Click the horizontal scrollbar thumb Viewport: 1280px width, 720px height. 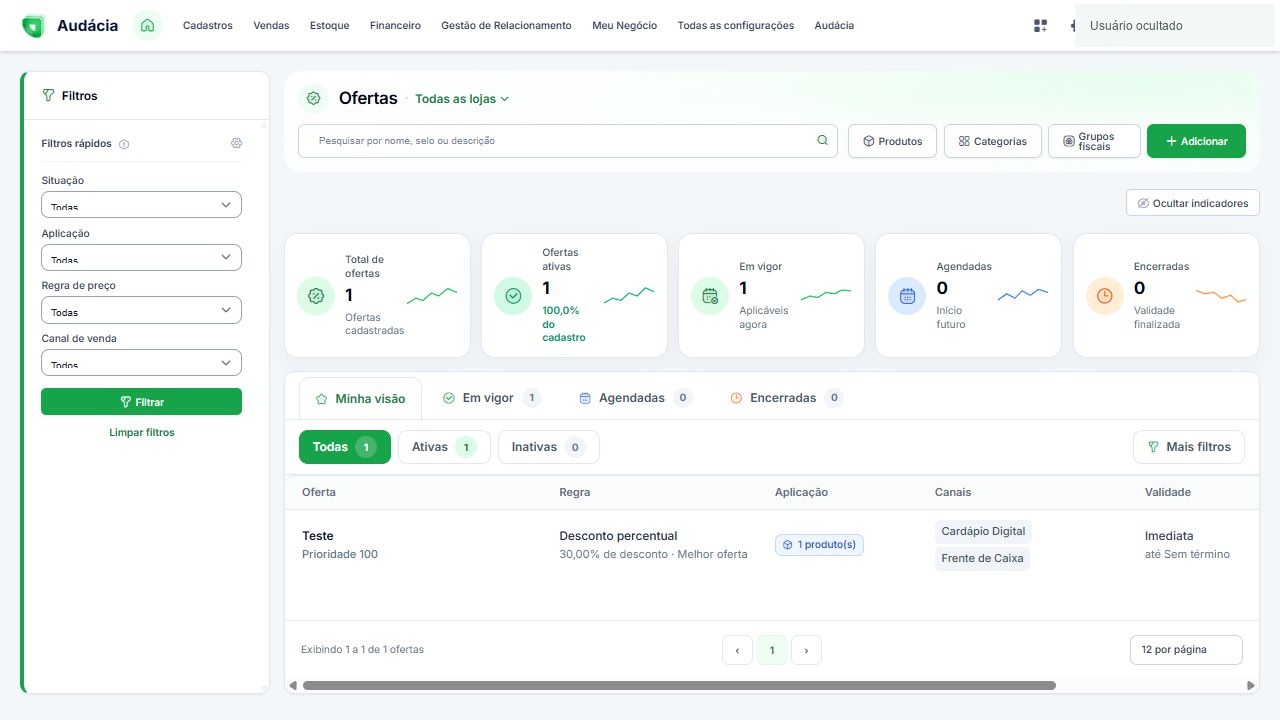tap(679, 686)
